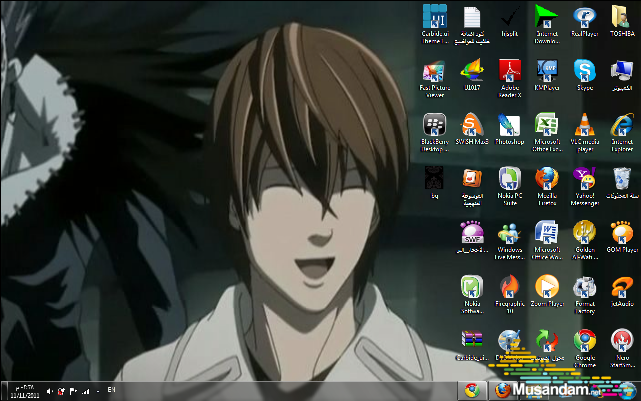This screenshot has width=641, height=401.
Task: Launch Microsoft Office Excel shortcut
Action: coord(547,132)
